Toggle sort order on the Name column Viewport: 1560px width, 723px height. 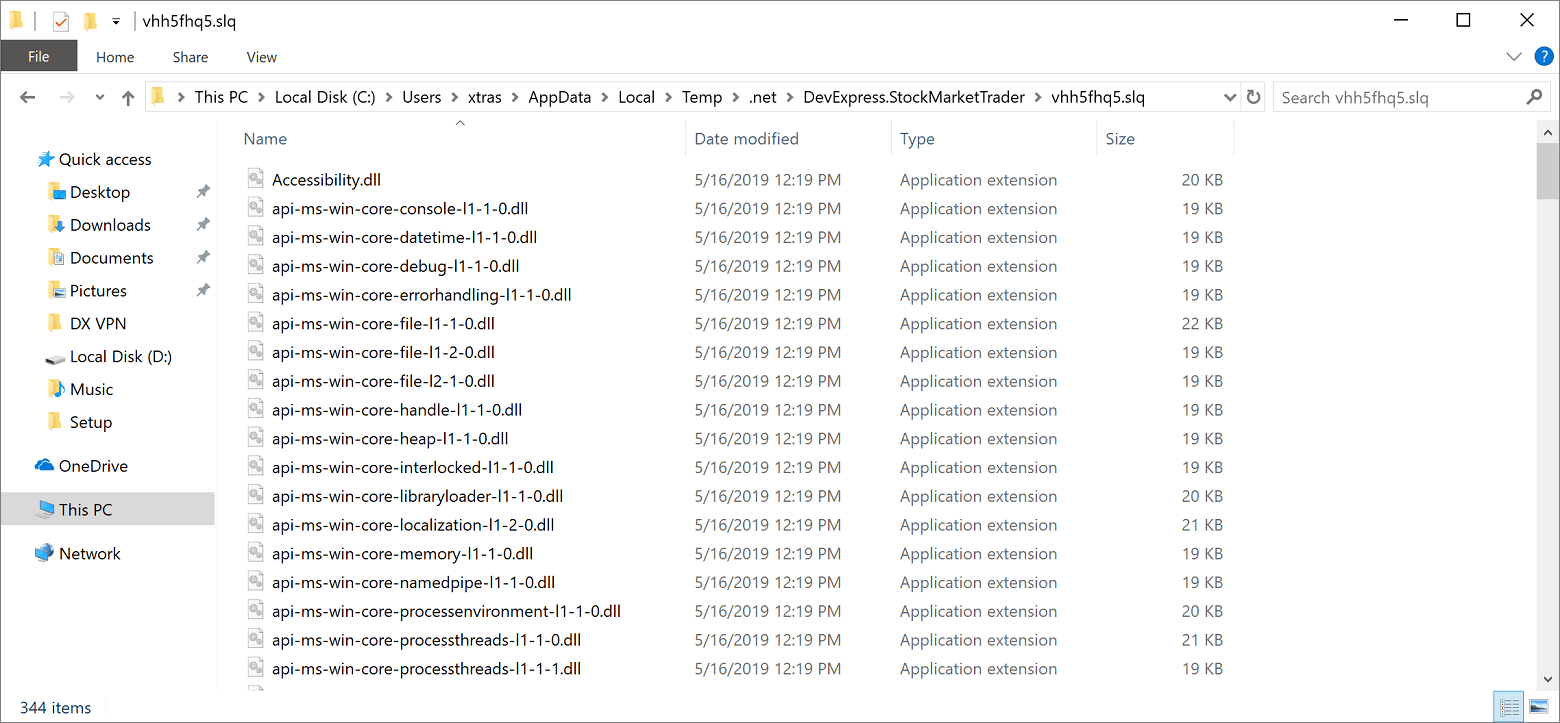264,138
